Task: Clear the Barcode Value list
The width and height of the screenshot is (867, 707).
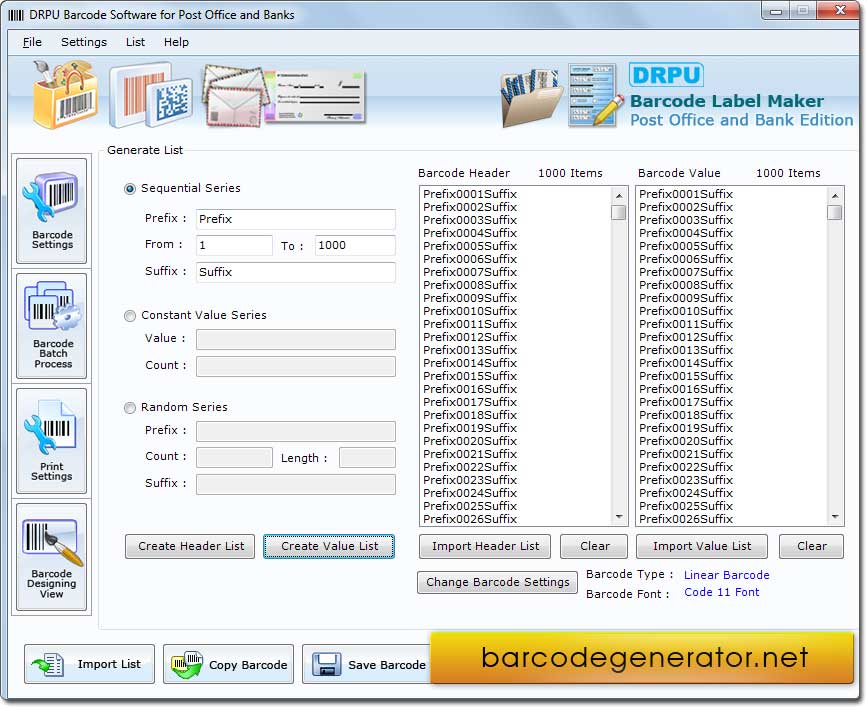Action: pos(811,546)
